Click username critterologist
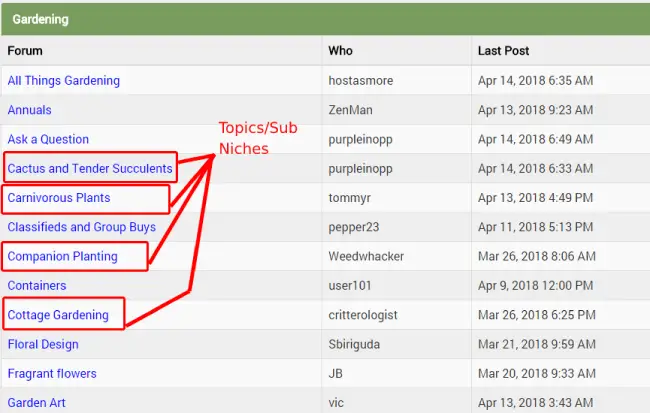This screenshot has width=650, height=413. tap(363, 316)
